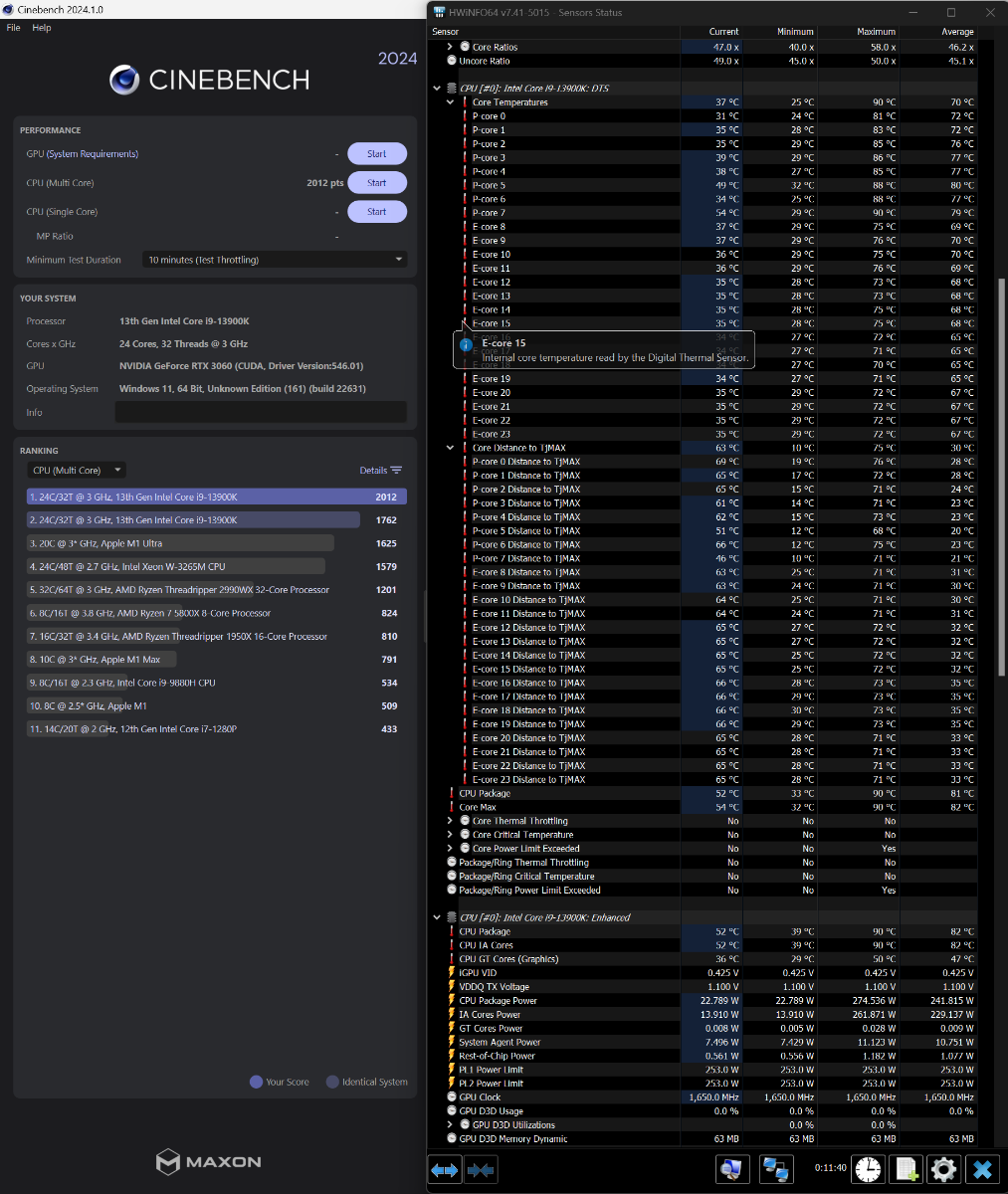Image resolution: width=1008 pixels, height=1194 pixels.
Task: Start the GPU (System Requirements) test
Action: coord(377,154)
